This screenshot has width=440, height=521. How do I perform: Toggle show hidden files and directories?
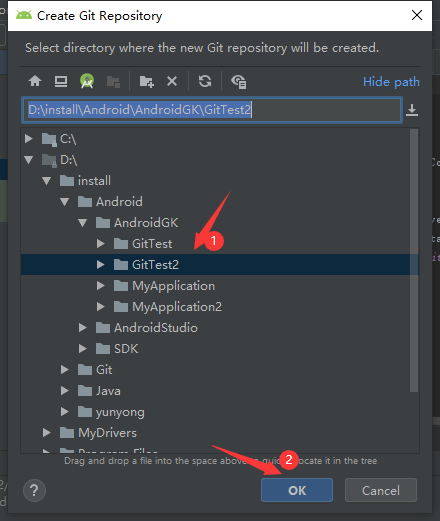point(238,81)
